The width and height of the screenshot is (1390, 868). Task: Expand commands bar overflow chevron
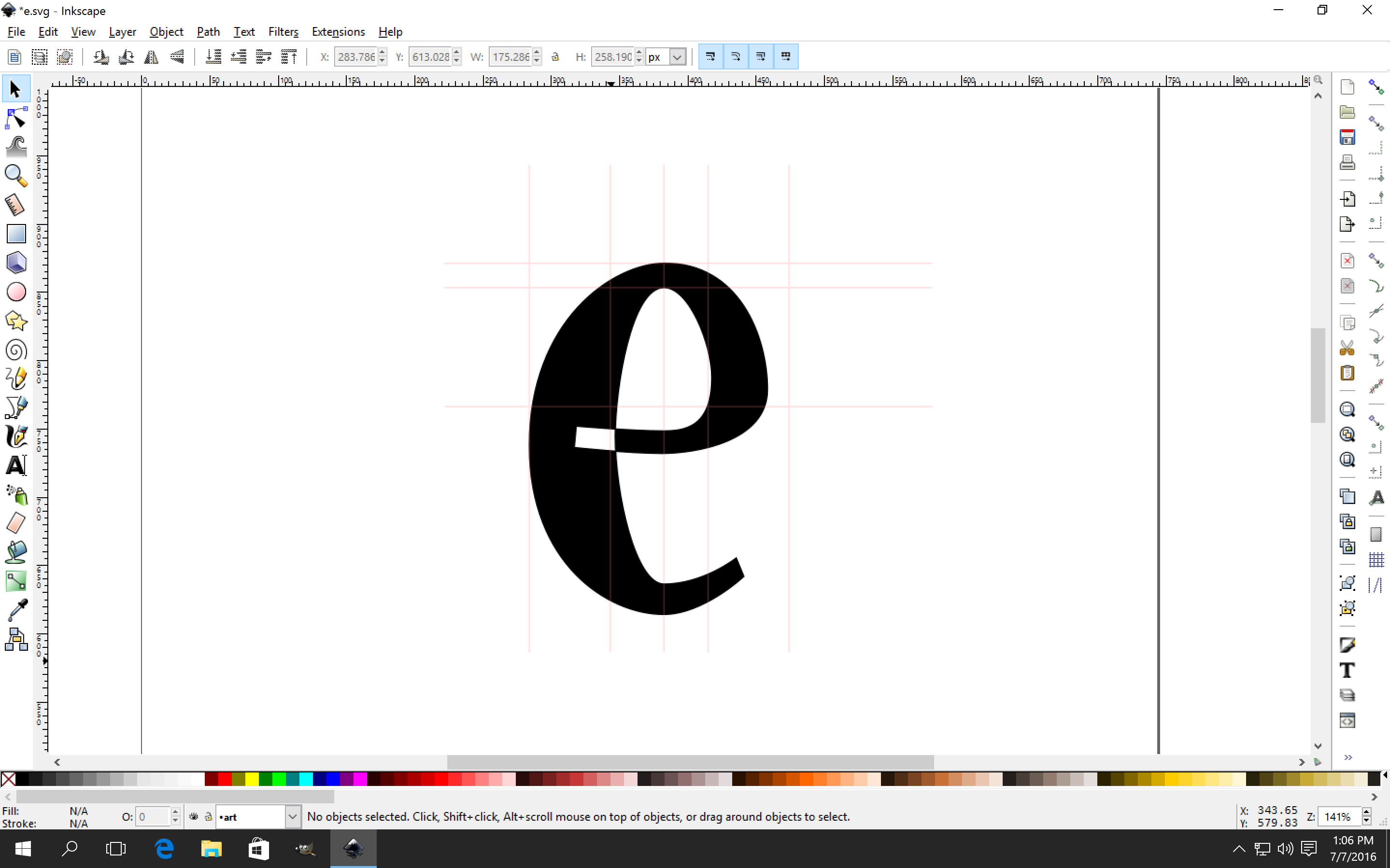(1347, 757)
